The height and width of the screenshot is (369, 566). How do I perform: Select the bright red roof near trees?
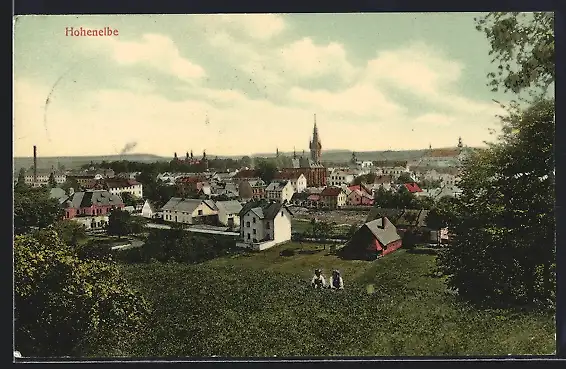coord(412,188)
